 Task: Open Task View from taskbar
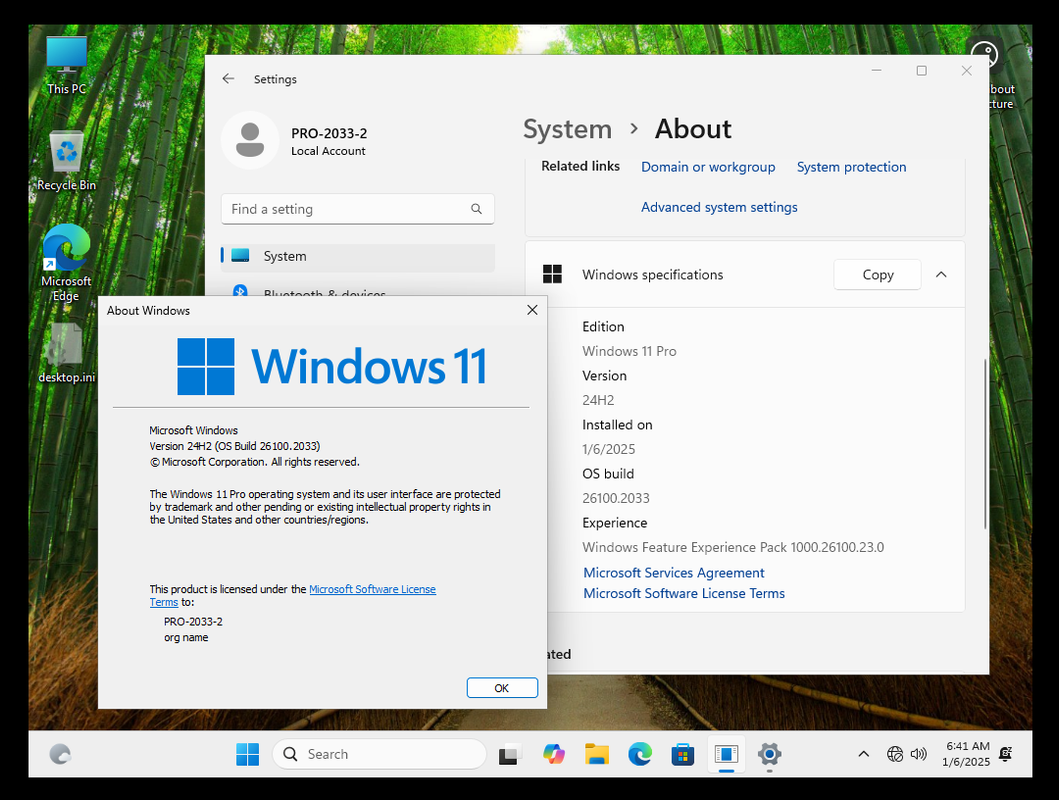click(x=510, y=754)
